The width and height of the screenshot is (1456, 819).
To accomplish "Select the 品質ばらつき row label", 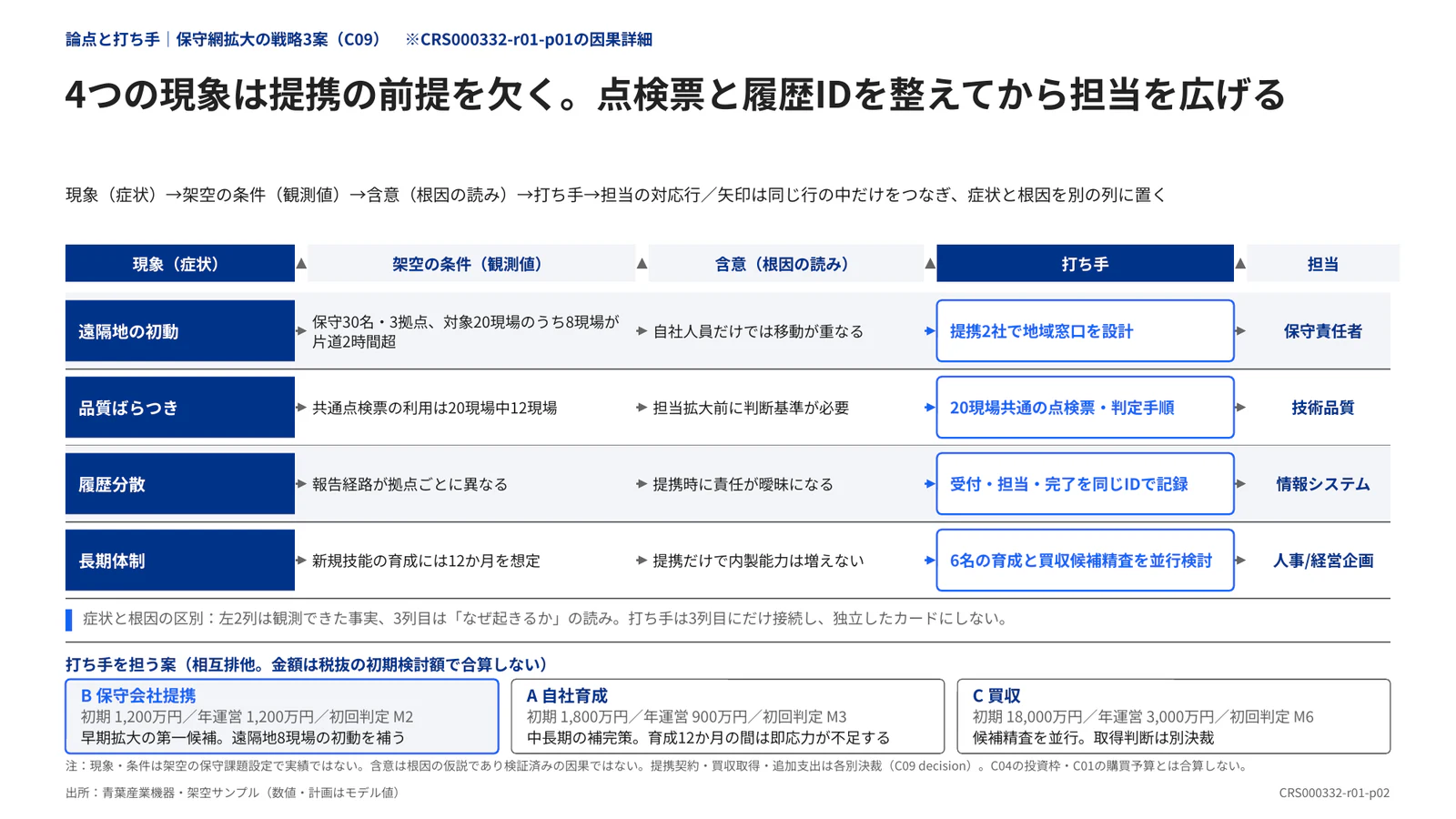I will 180,408.
